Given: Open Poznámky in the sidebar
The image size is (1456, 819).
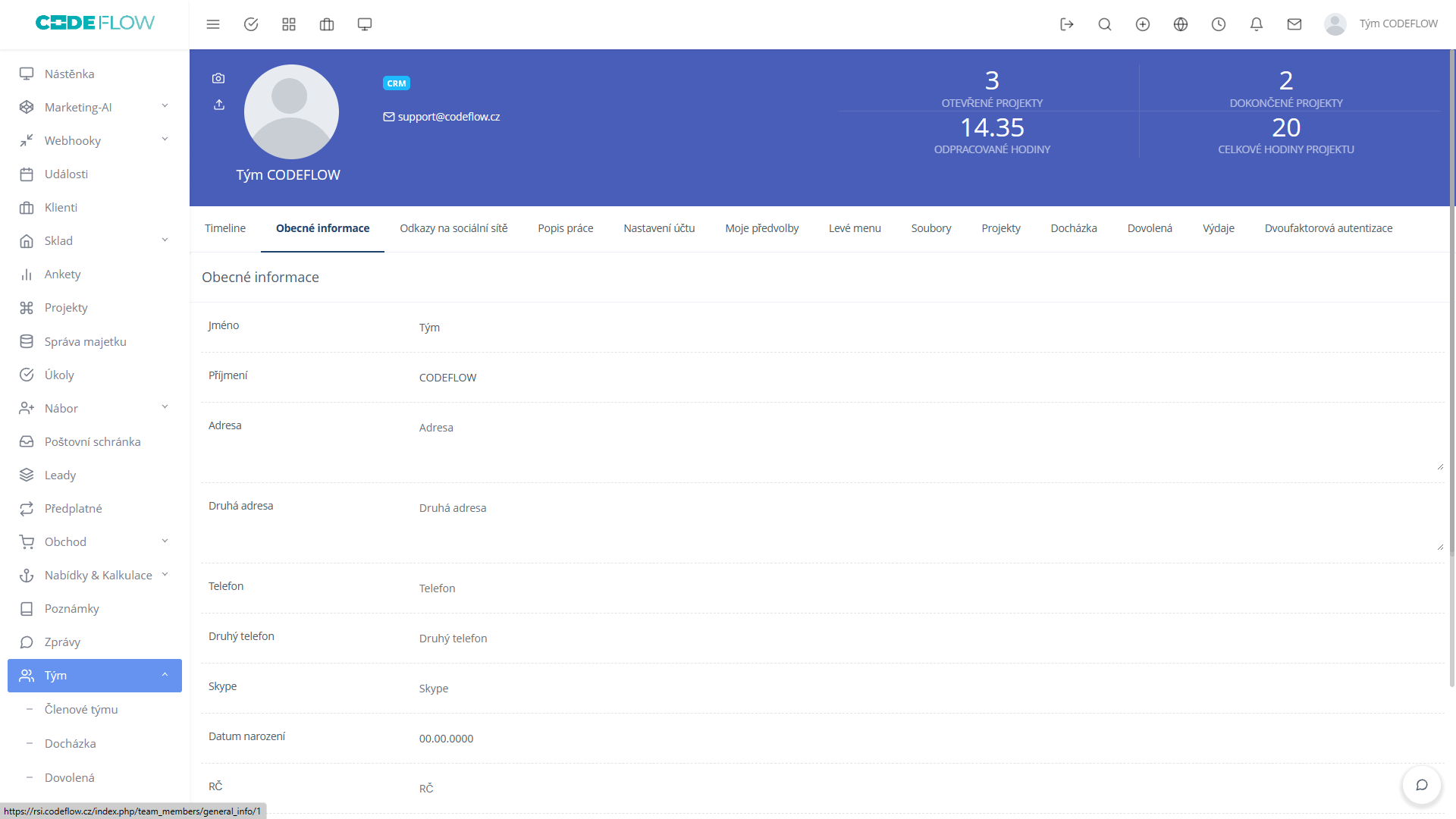Looking at the screenshot, I should pyautogui.click(x=95, y=608).
